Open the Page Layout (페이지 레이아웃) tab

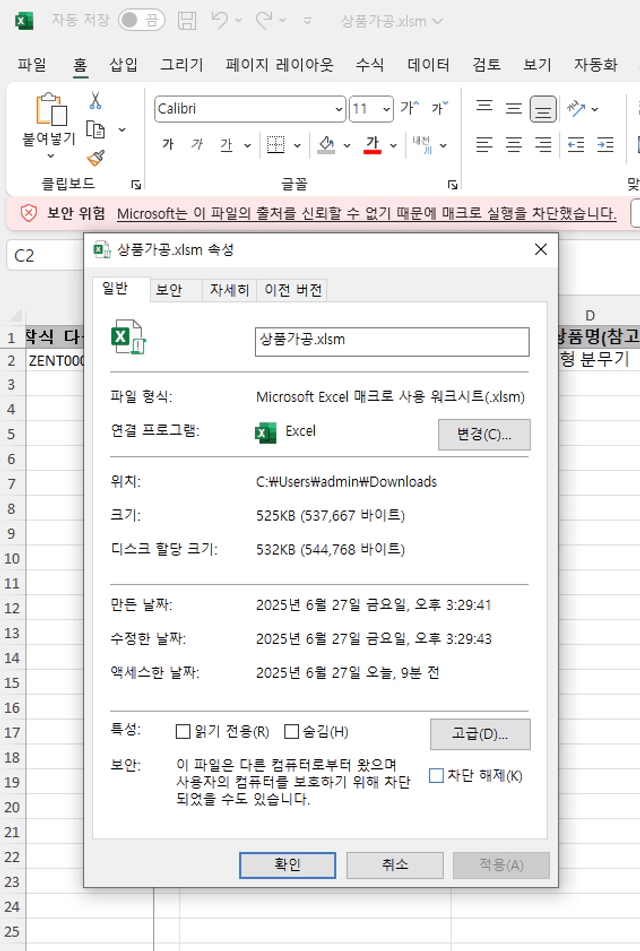[x=280, y=64]
